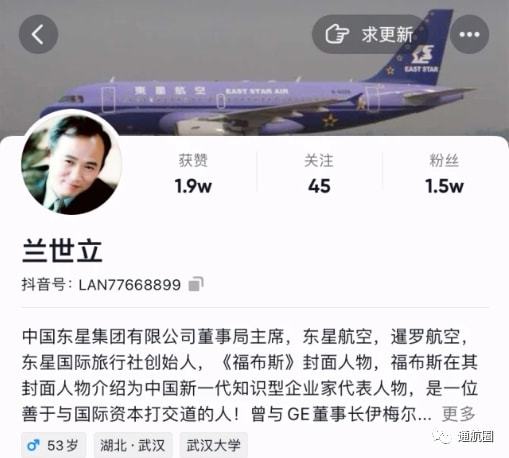Open the 关注 45 following list

(319, 174)
